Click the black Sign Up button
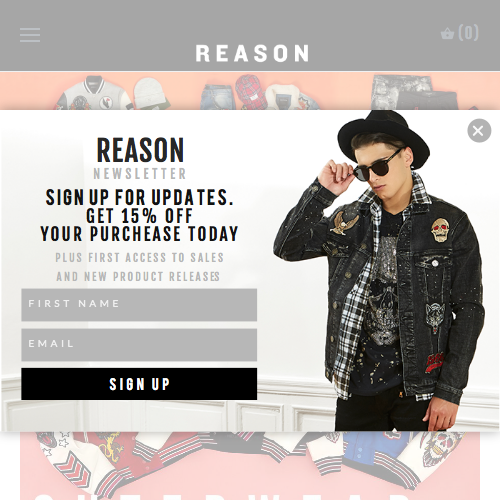 (x=139, y=384)
